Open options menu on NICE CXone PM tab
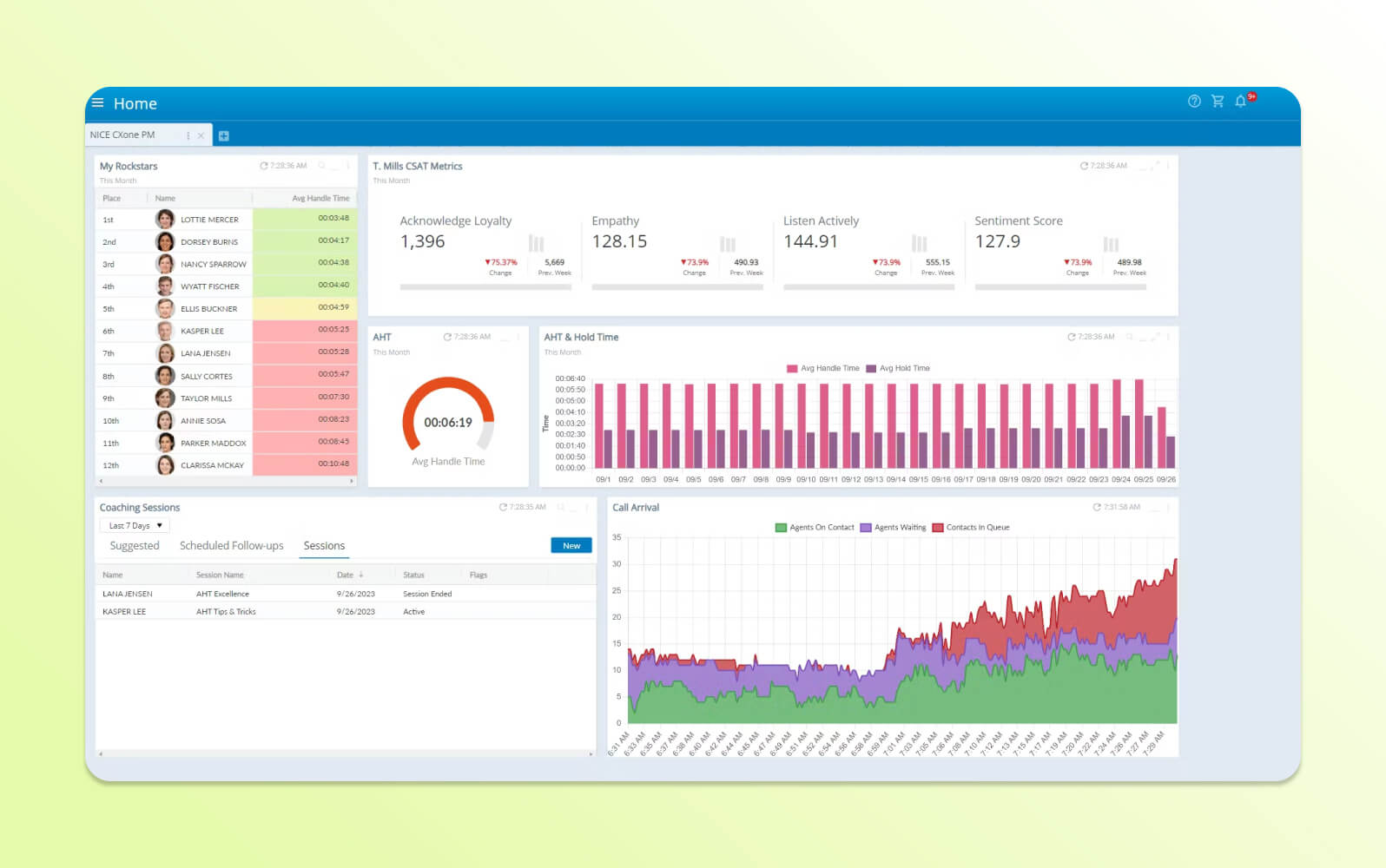This screenshot has height=868, width=1386. pos(188,135)
